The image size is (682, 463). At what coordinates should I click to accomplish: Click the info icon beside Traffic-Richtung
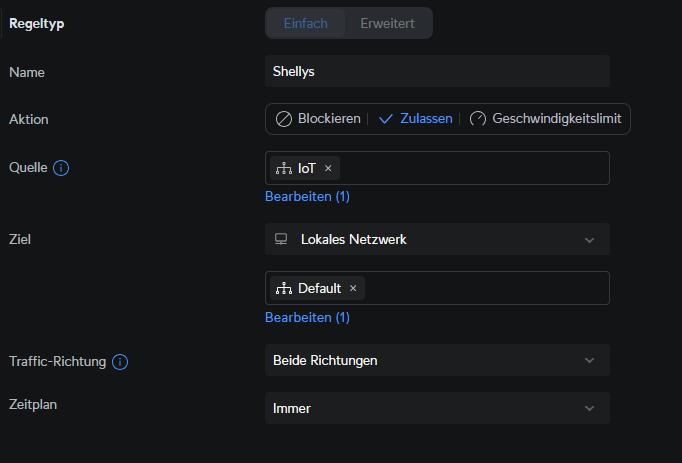pos(120,361)
